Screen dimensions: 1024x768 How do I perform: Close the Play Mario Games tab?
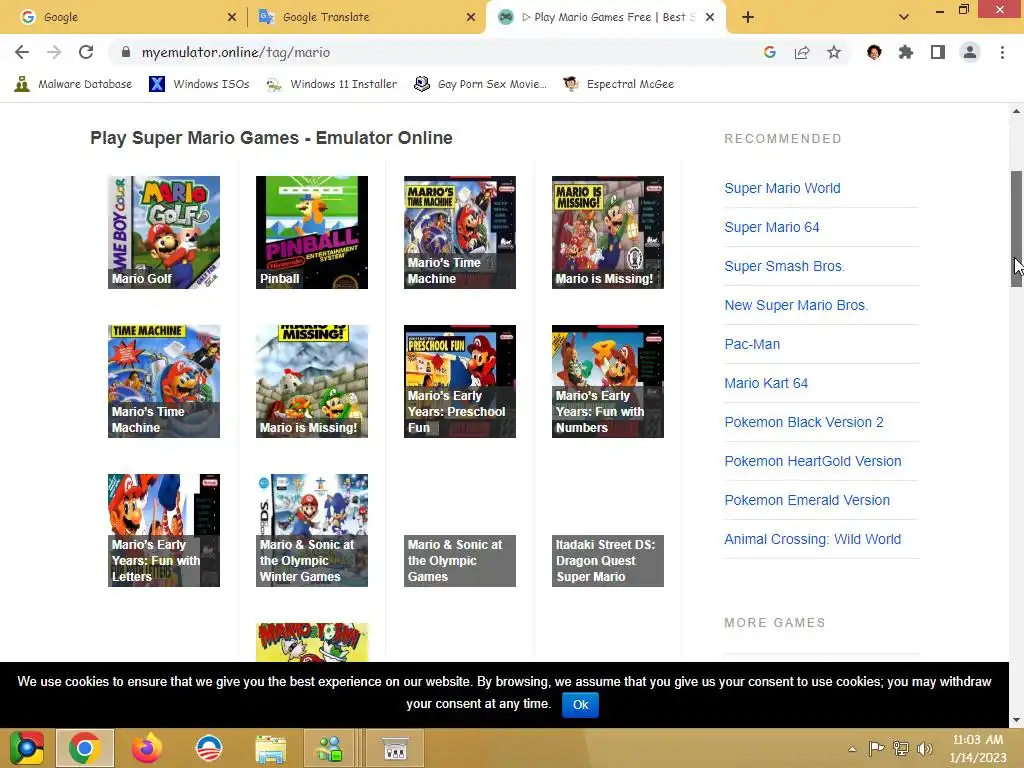[710, 18]
